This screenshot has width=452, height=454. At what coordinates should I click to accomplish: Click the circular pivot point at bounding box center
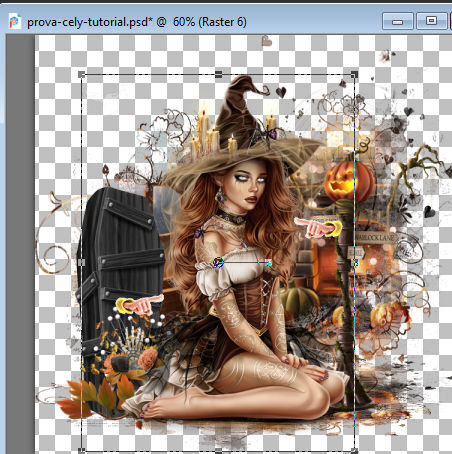pyautogui.click(x=218, y=263)
